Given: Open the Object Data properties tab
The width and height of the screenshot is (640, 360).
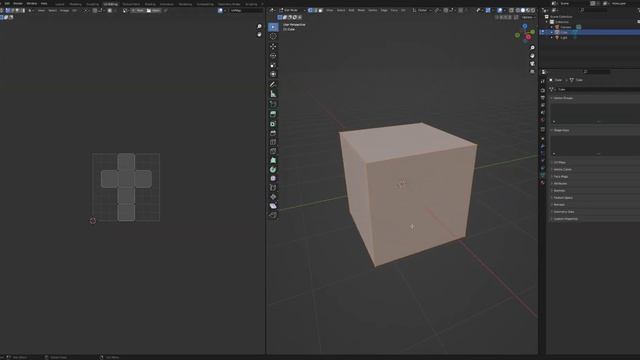Looking at the screenshot, I should point(542,175).
